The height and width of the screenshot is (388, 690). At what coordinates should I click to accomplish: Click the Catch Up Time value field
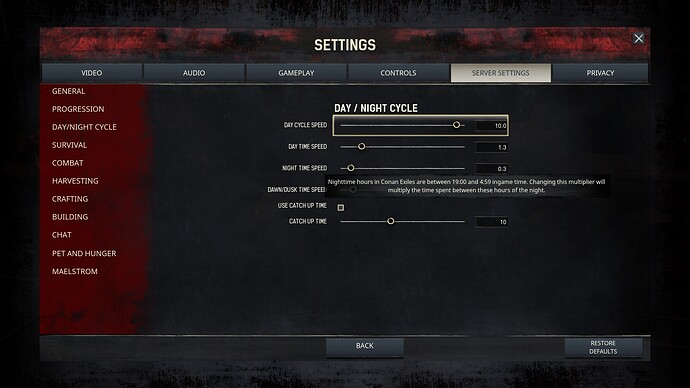point(491,222)
